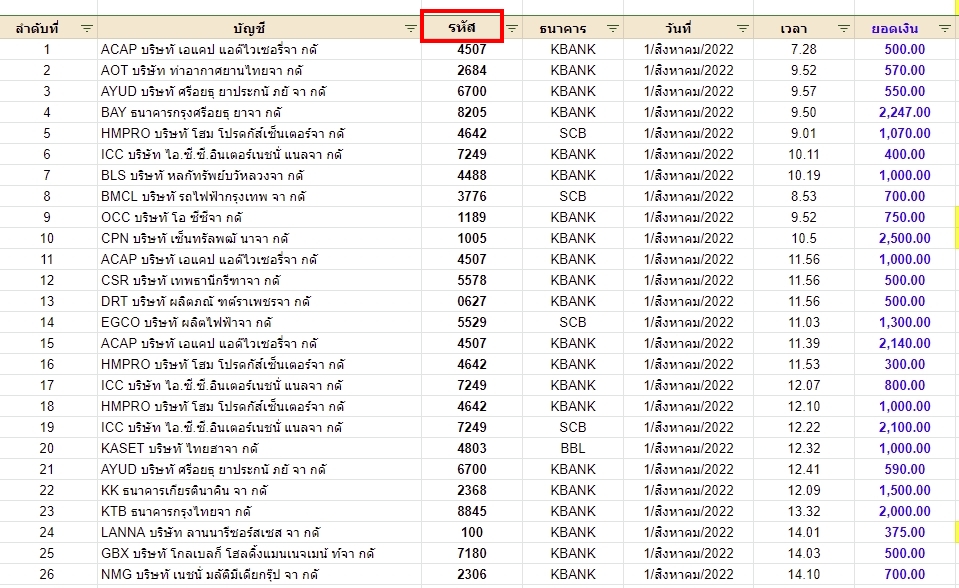This screenshot has height=588, width=959.
Task: Click the KK account name cell
Action: pyautogui.click(x=259, y=491)
